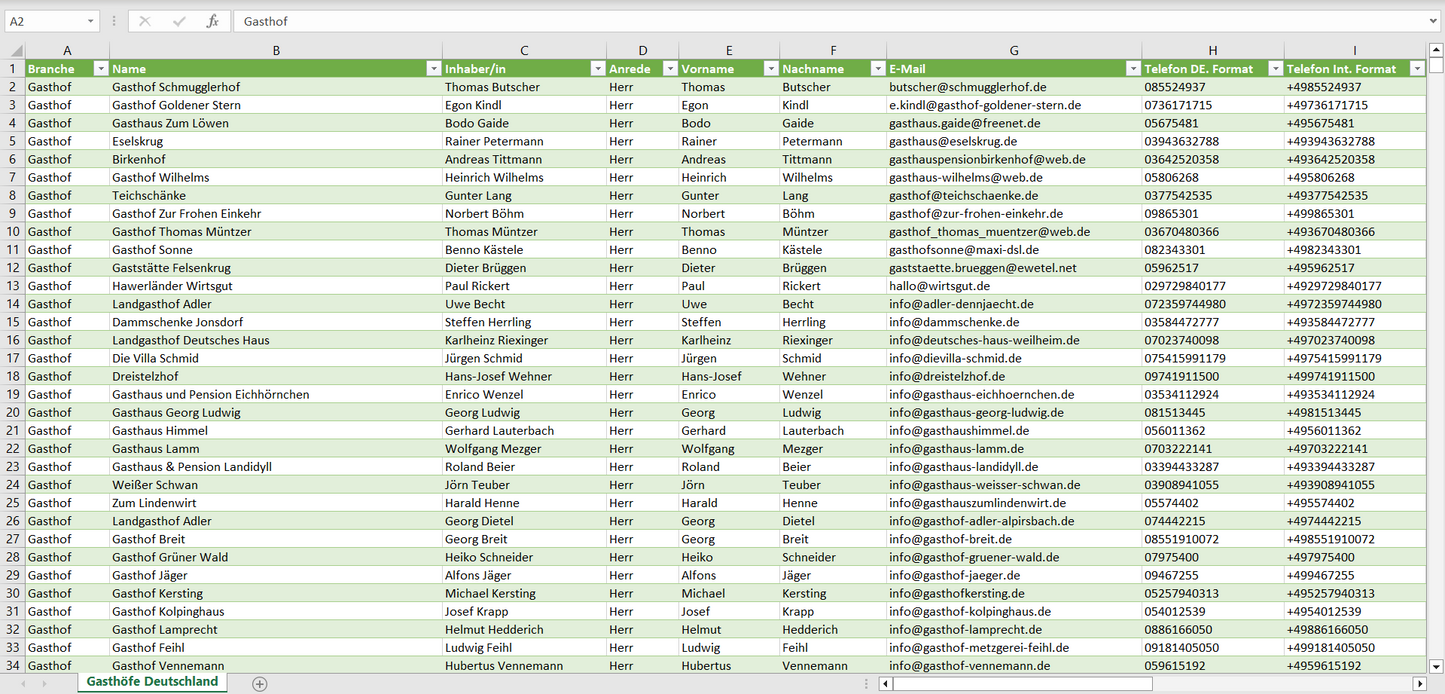This screenshot has width=1445, height=694.
Task: Open the Telefon Int. Format filter dropdown
Action: coord(1417,69)
